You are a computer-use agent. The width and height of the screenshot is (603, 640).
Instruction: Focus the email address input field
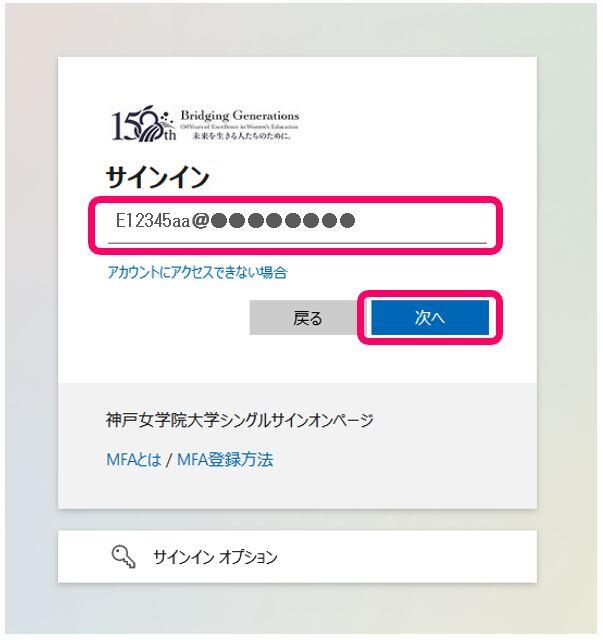click(x=297, y=224)
